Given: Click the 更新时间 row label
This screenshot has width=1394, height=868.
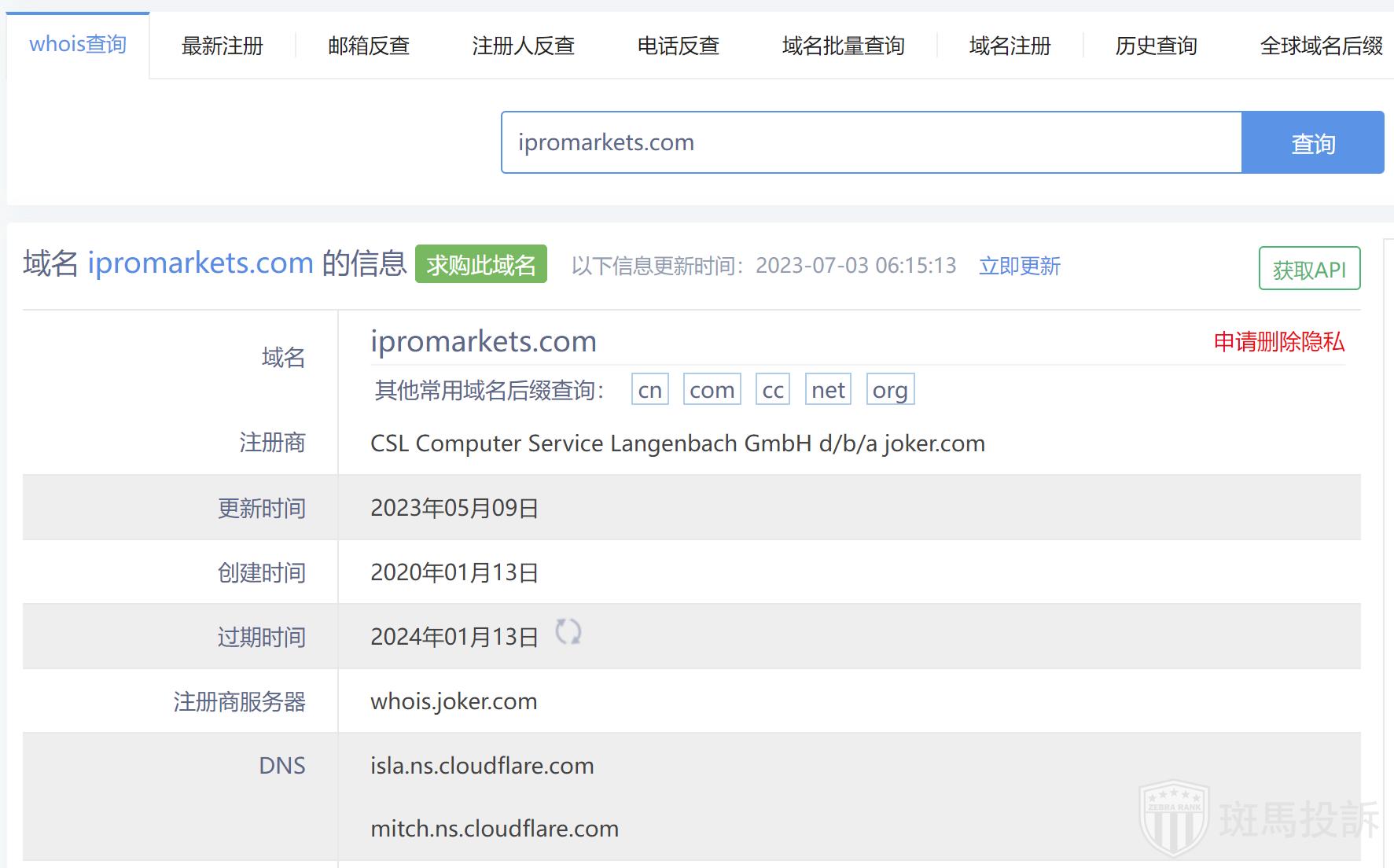Looking at the screenshot, I should pos(261,508).
